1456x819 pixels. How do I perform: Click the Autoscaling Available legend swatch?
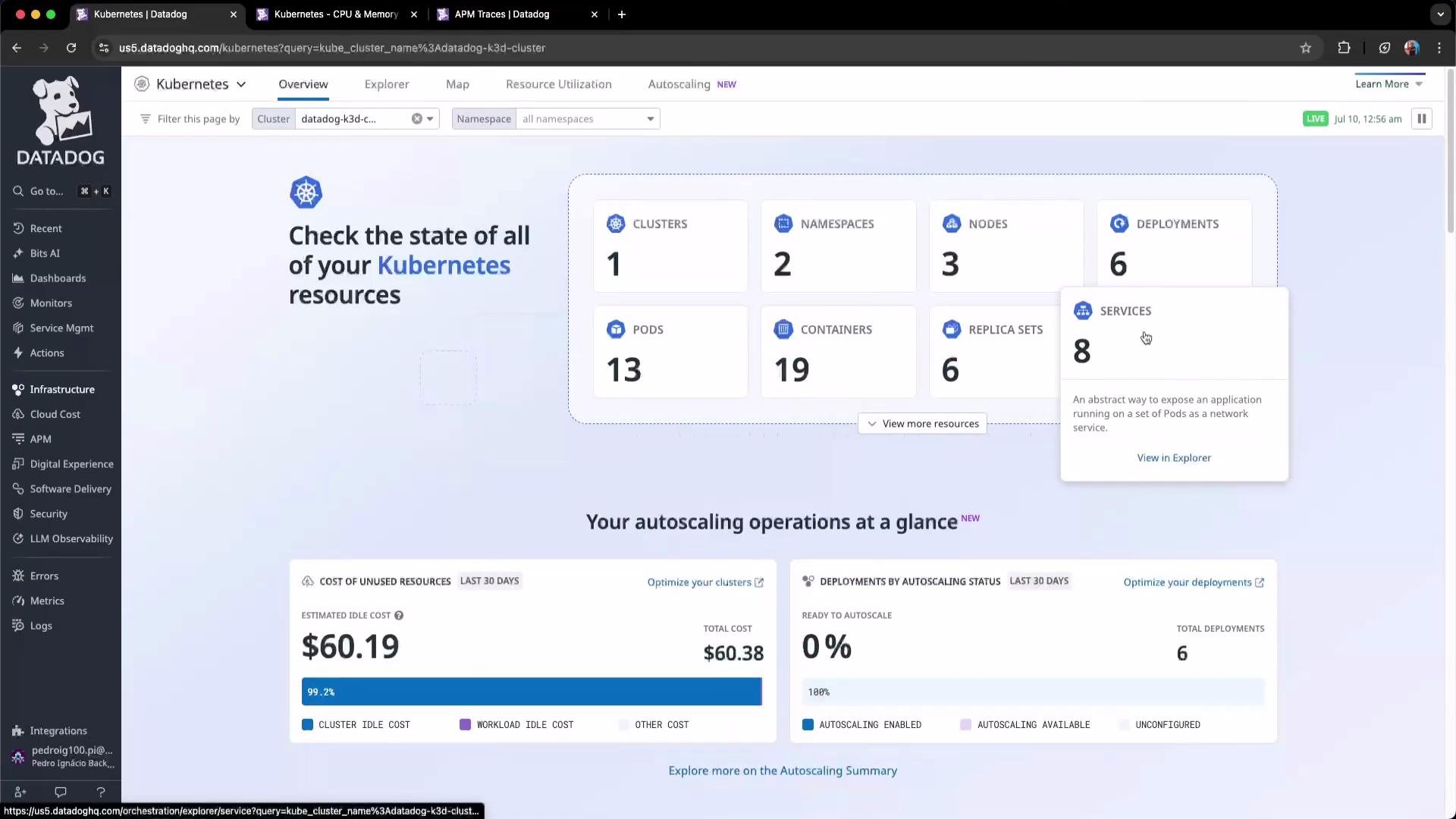965,725
